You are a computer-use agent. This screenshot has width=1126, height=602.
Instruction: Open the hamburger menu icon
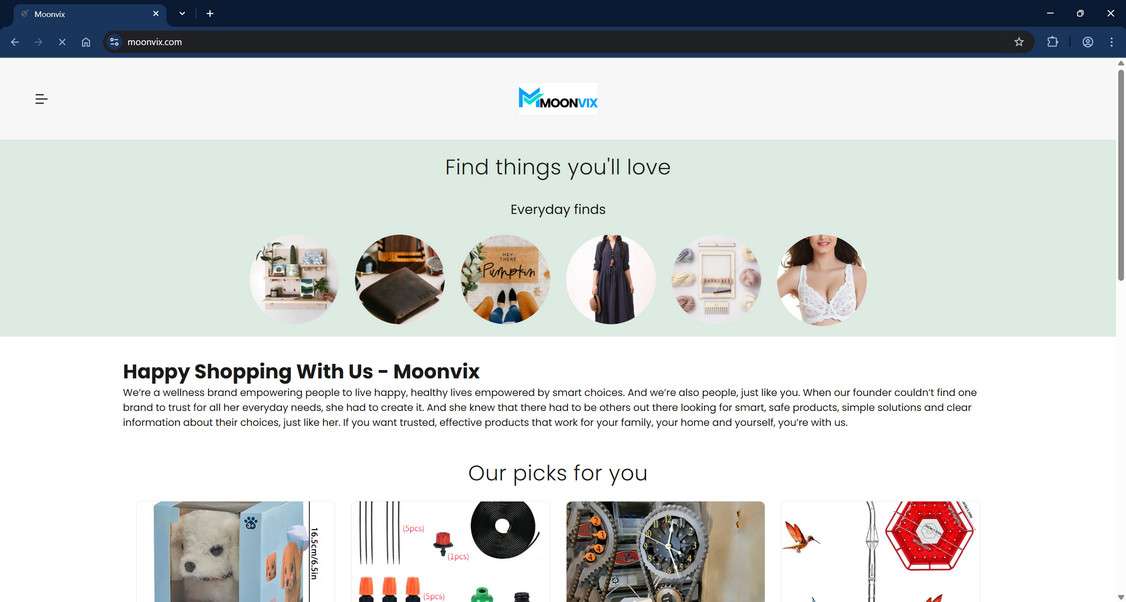(42, 99)
